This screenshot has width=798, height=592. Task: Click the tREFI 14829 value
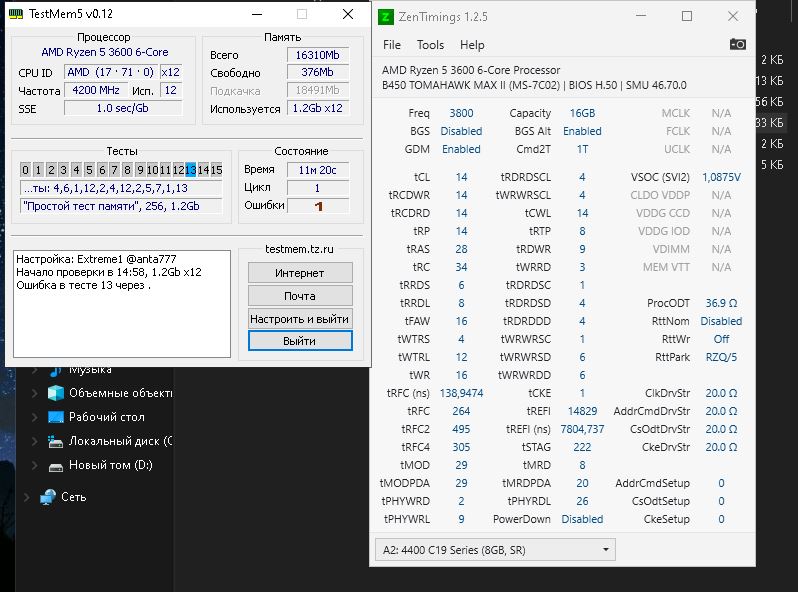coord(582,411)
